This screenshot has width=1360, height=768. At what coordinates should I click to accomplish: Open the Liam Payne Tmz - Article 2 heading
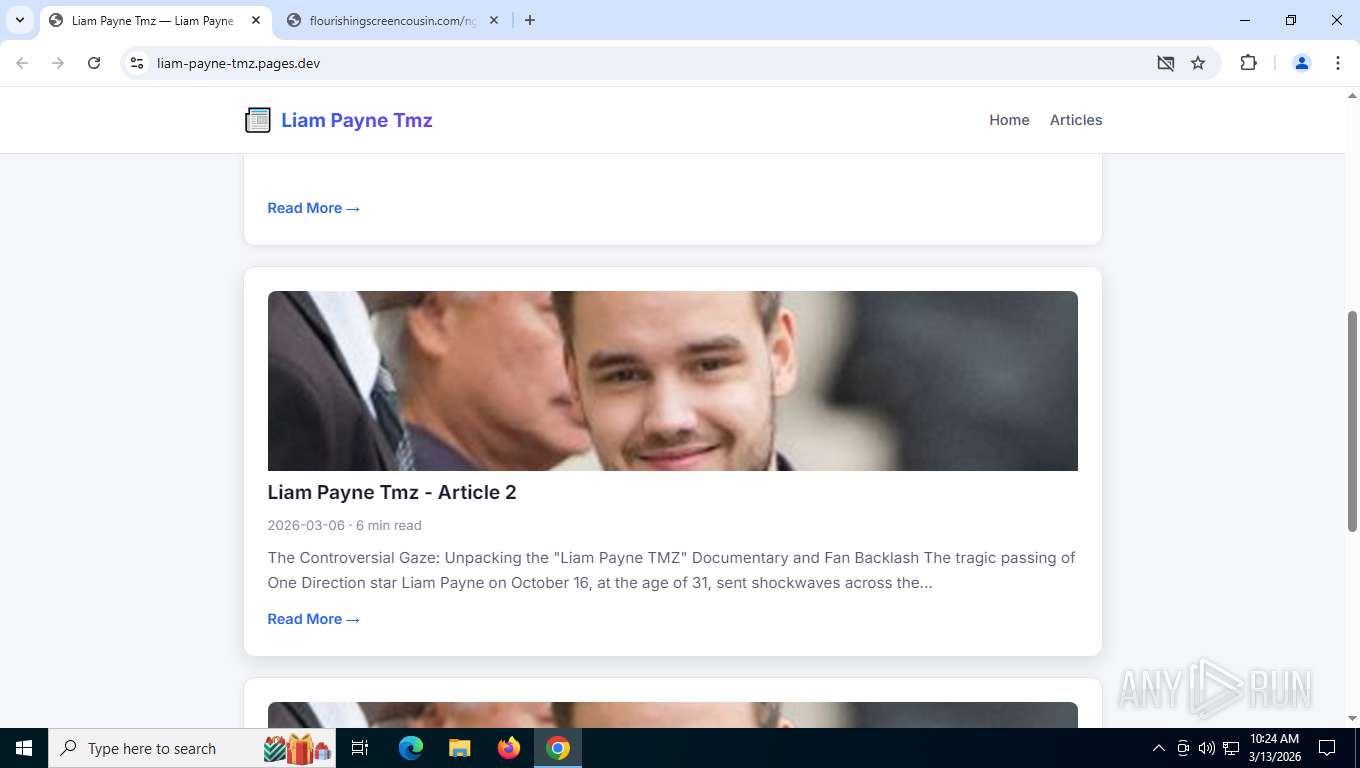(x=392, y=492)
